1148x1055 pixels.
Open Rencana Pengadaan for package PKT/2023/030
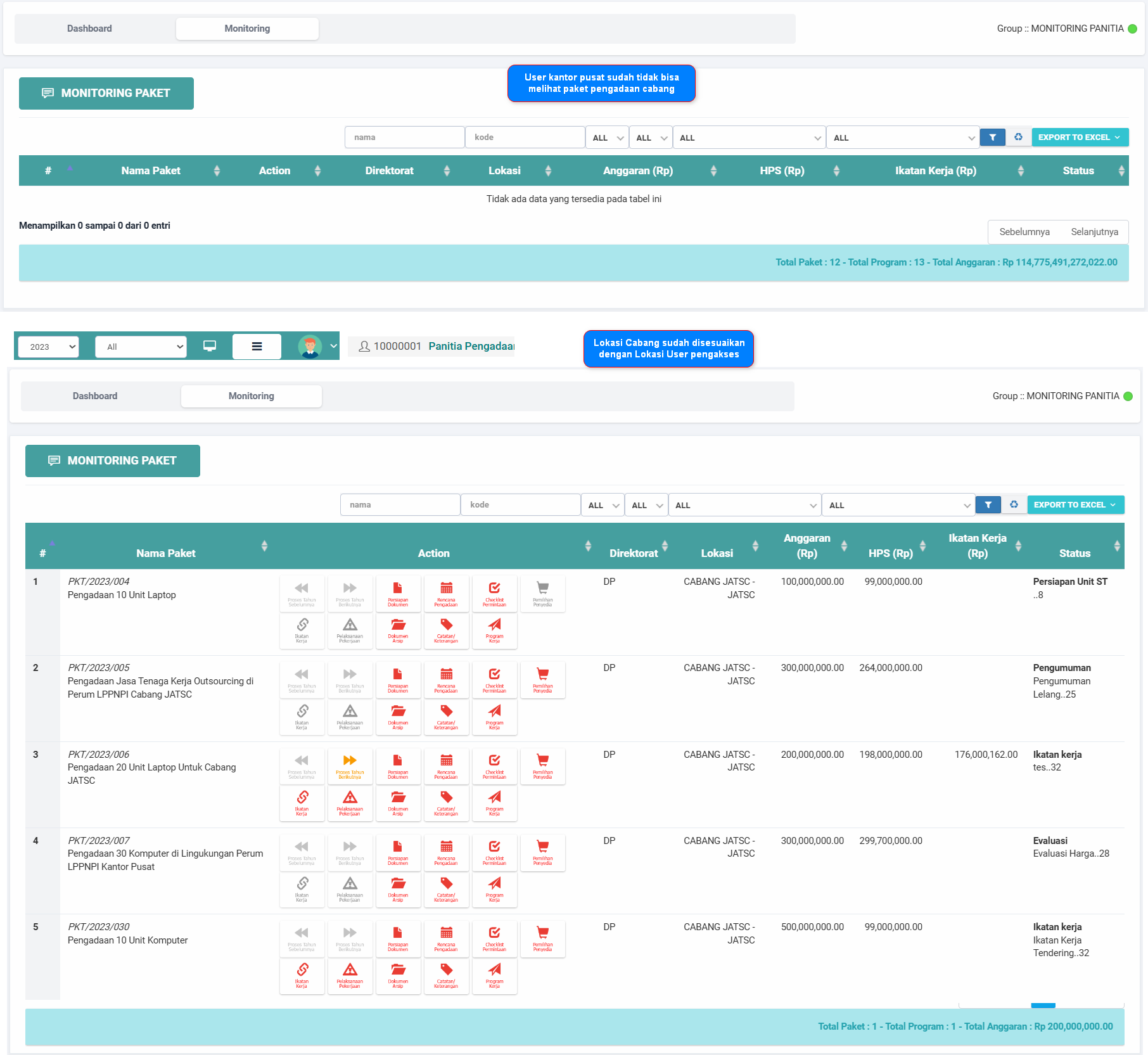point(446,938)
